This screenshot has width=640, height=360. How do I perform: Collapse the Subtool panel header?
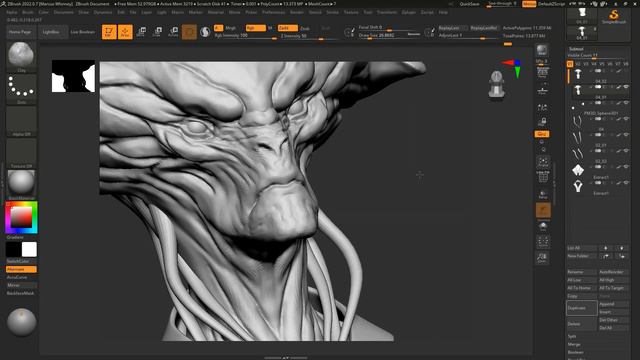576,49
